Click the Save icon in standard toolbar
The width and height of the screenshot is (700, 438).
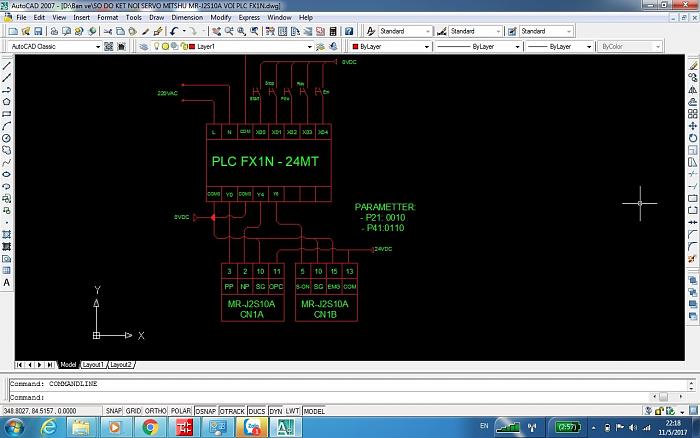click(38, 31)
